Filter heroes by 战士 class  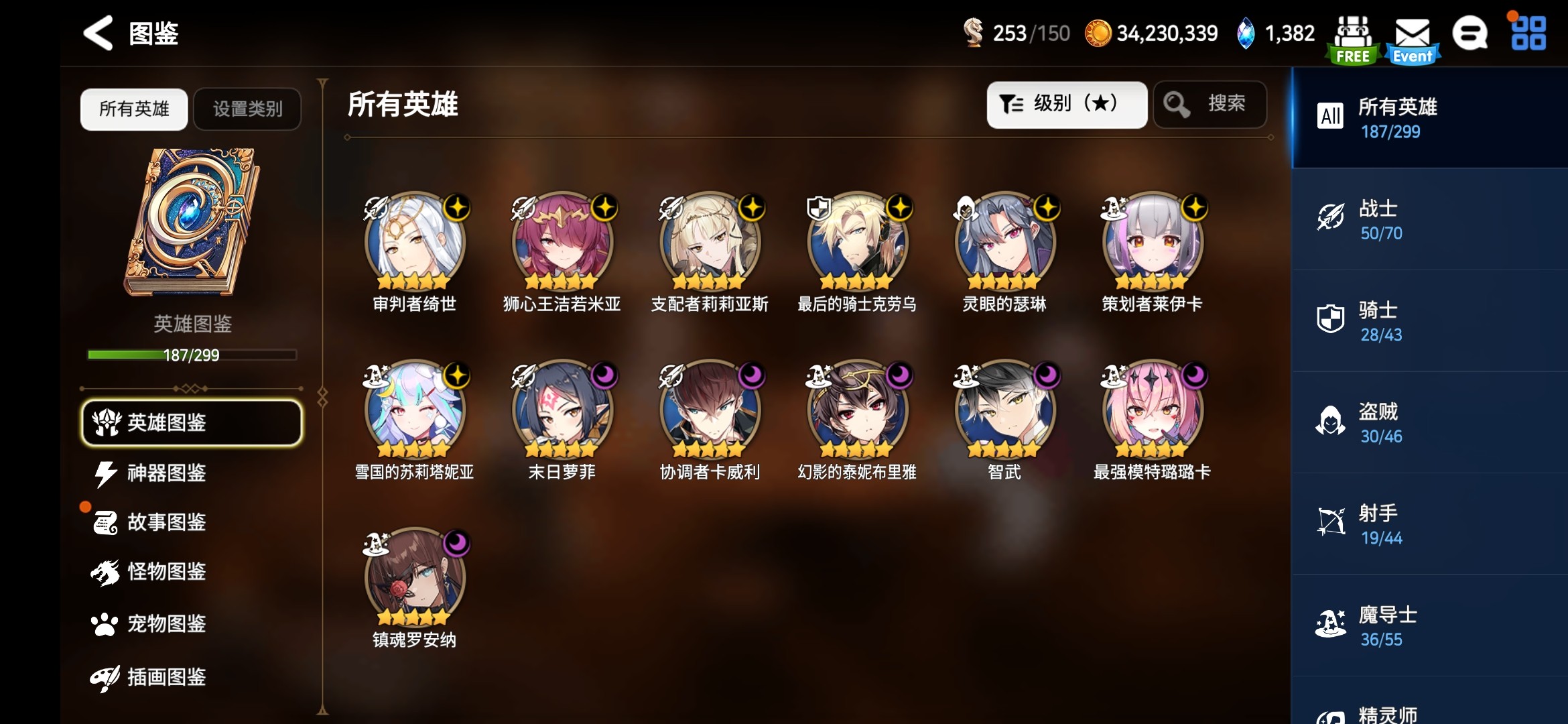pyautogui.click(x=1429, y=220)
